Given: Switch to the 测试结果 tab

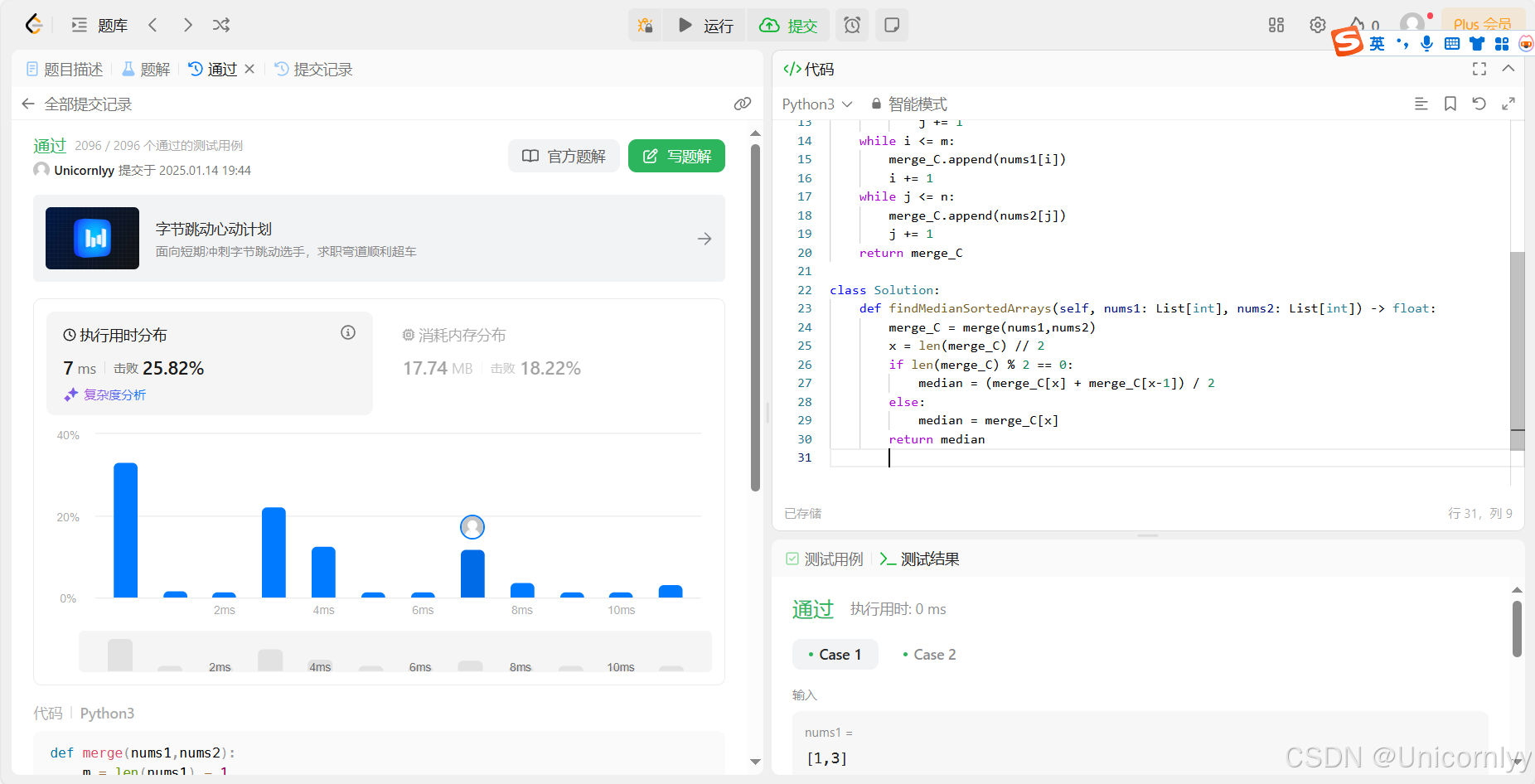Looking at the screenshot, I should (920, 559).
